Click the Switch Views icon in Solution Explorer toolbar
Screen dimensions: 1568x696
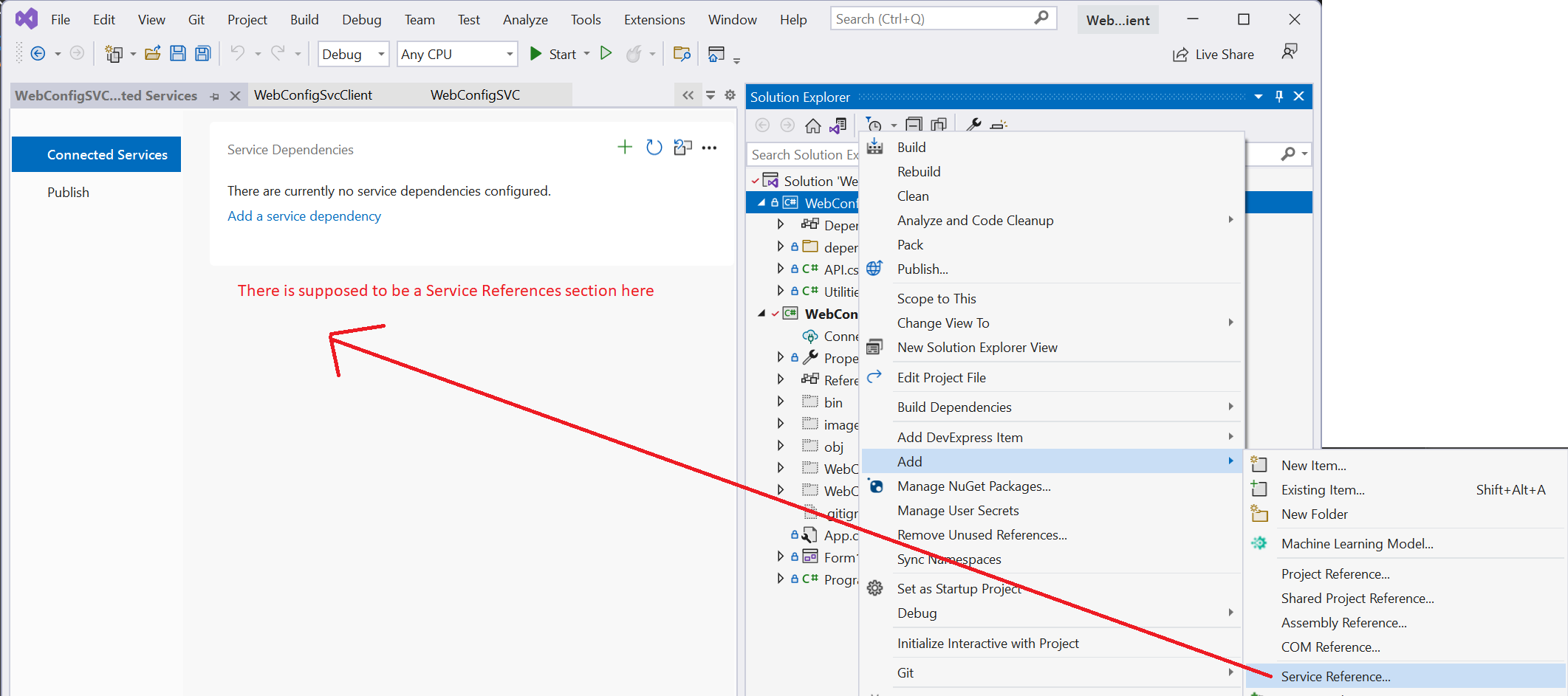[x=838, y=125]
